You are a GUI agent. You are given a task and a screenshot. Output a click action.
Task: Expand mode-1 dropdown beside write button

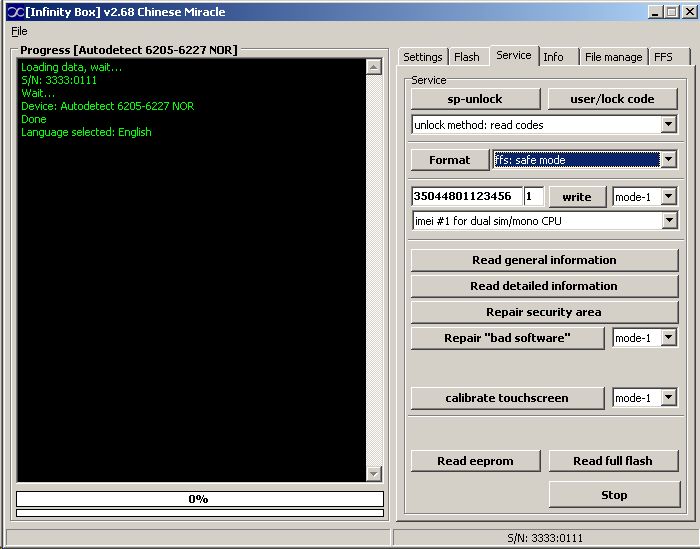[668, 196]
